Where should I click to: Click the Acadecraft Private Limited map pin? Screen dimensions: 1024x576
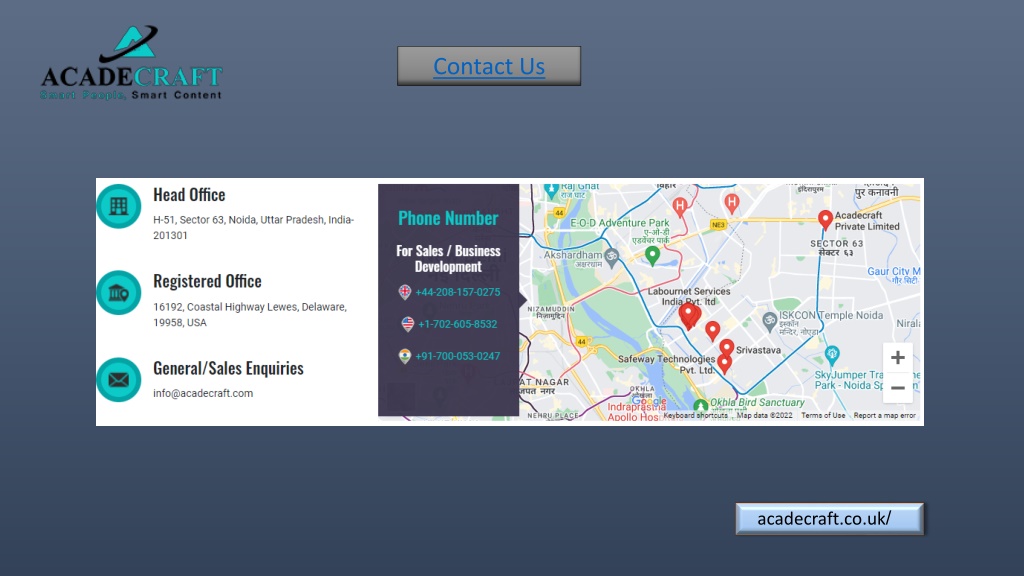(825, 220)
